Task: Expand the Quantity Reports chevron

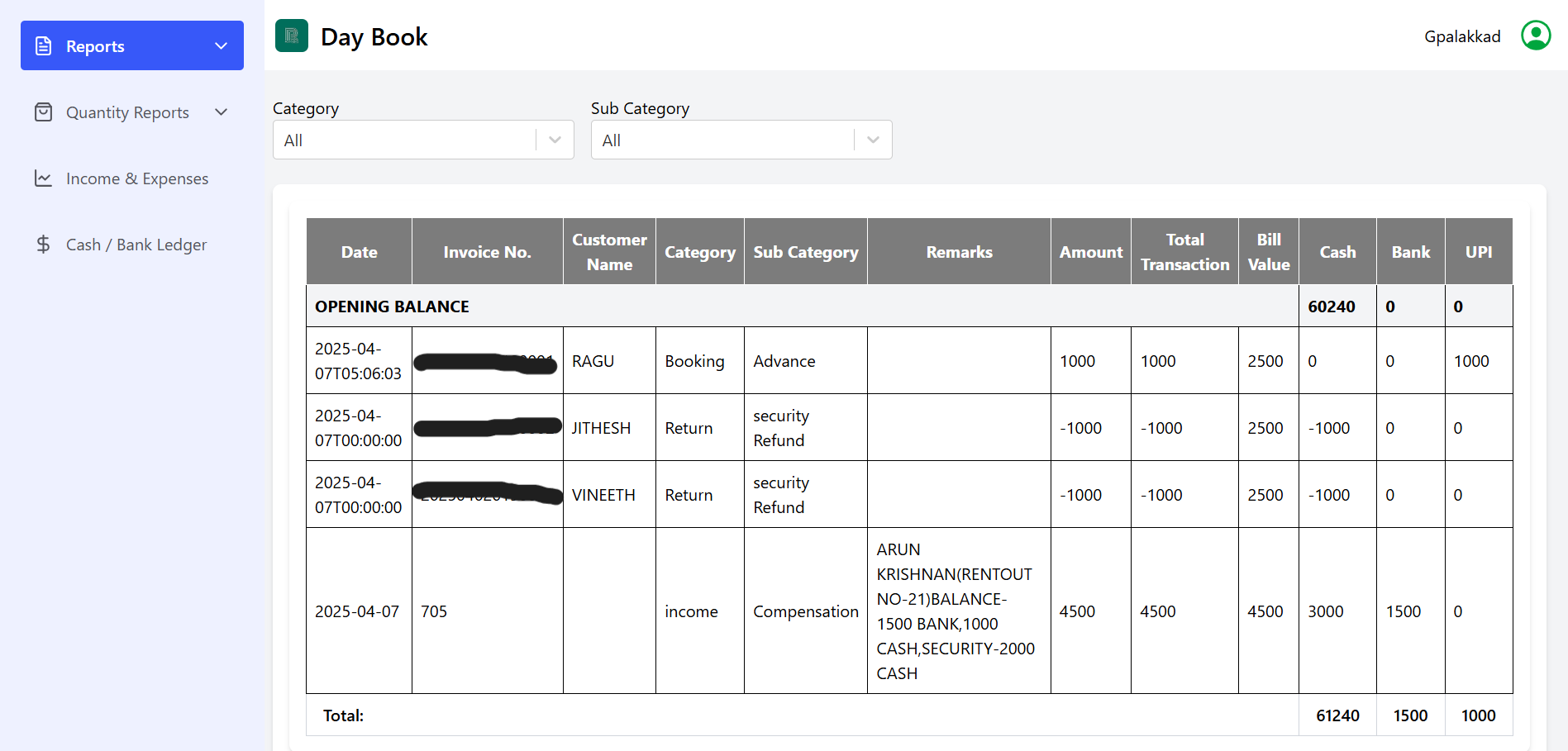Action: pos(221,112)
